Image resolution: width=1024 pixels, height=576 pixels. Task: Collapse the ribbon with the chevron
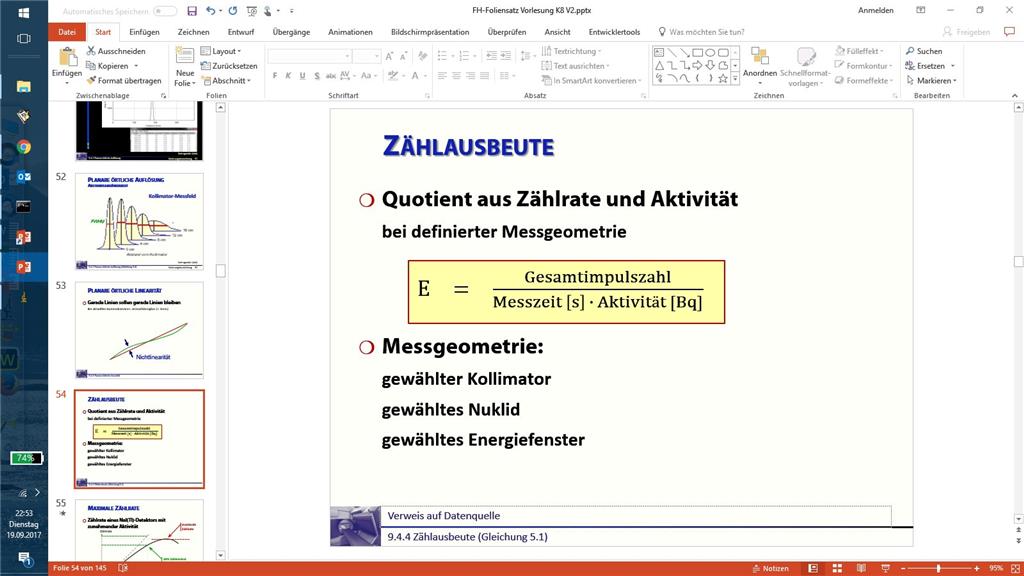pos(1015,96)
